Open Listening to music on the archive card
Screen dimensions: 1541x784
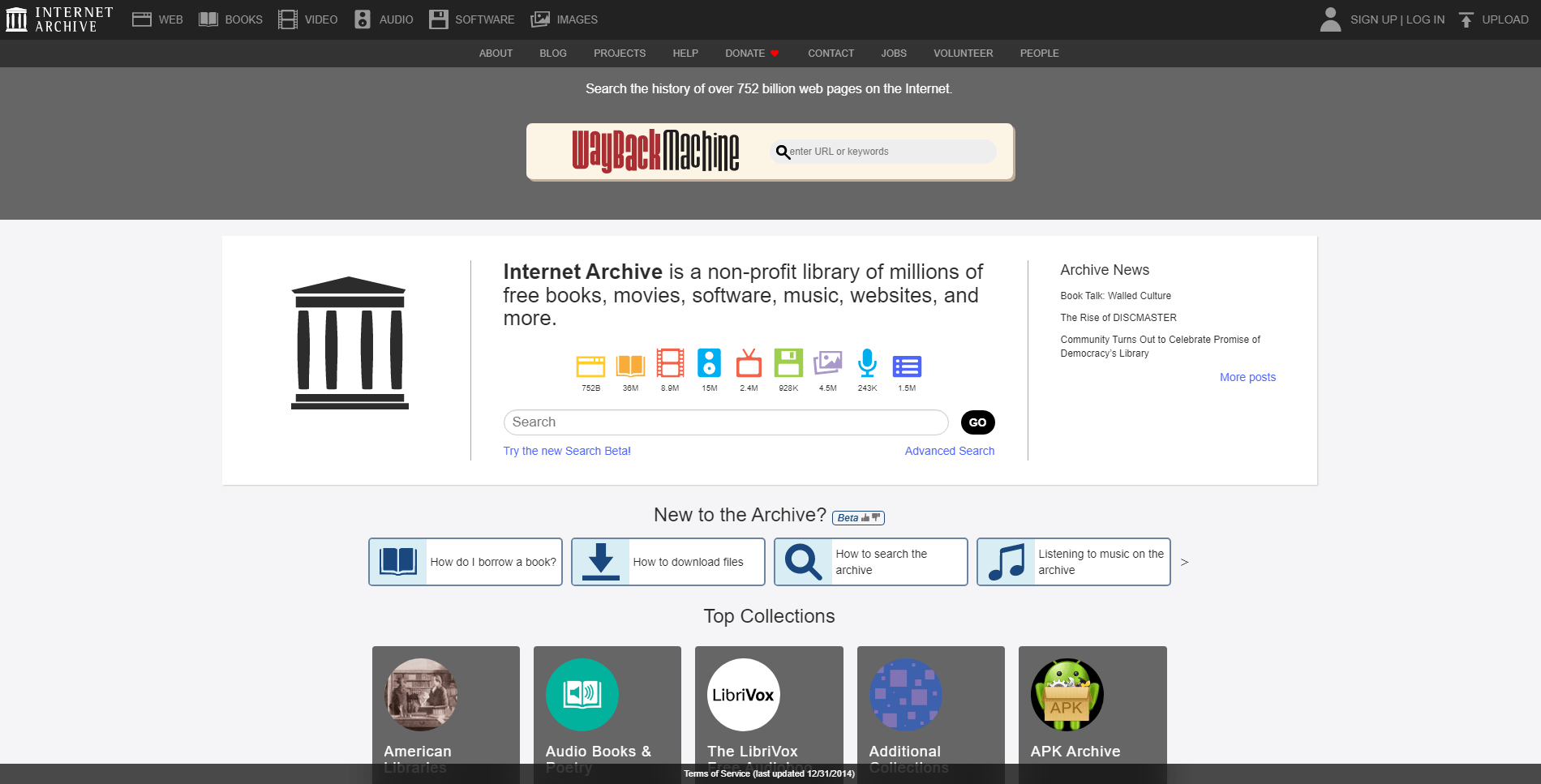point(1074,562)
